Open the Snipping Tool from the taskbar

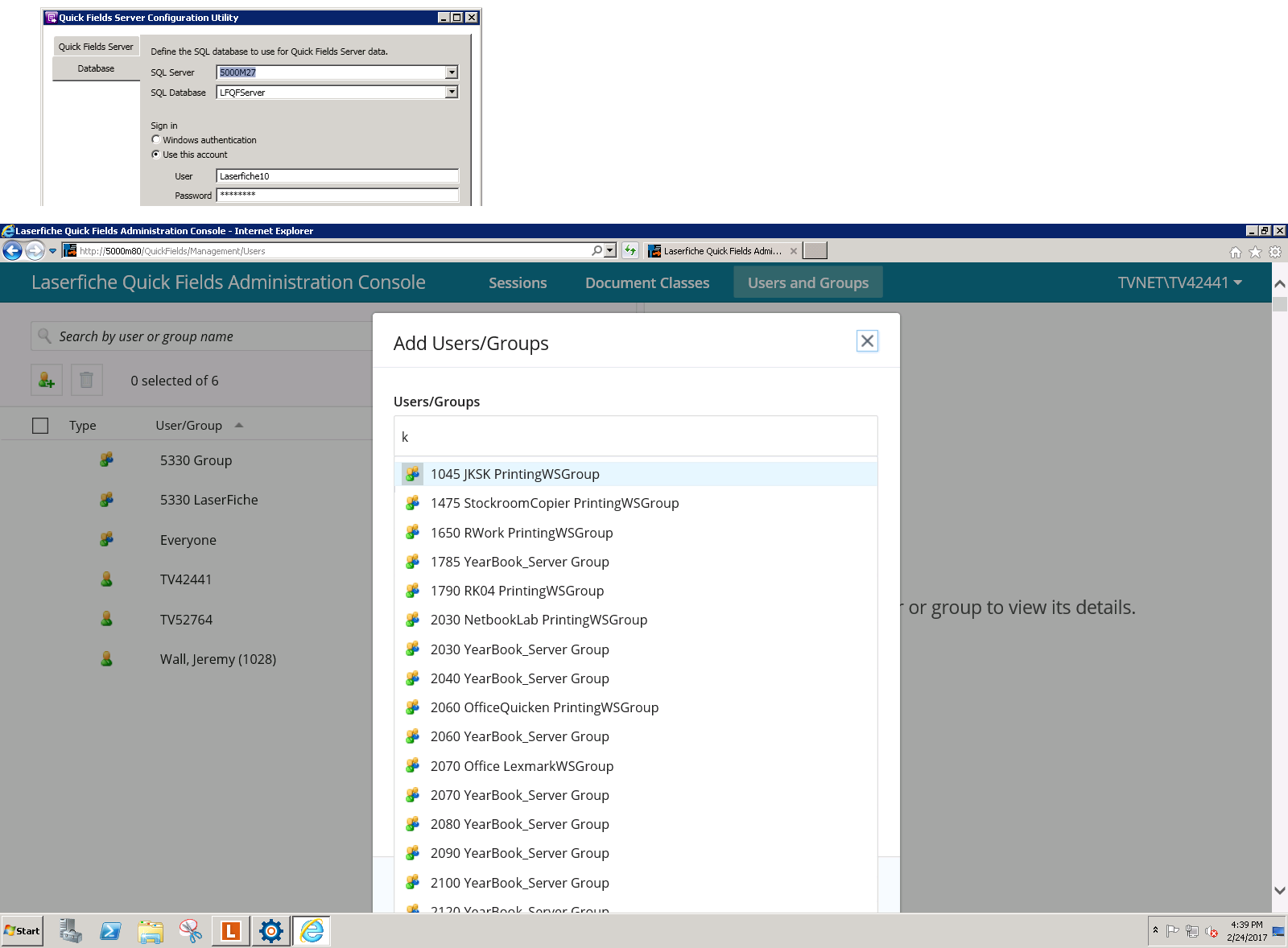pos(191,931)
